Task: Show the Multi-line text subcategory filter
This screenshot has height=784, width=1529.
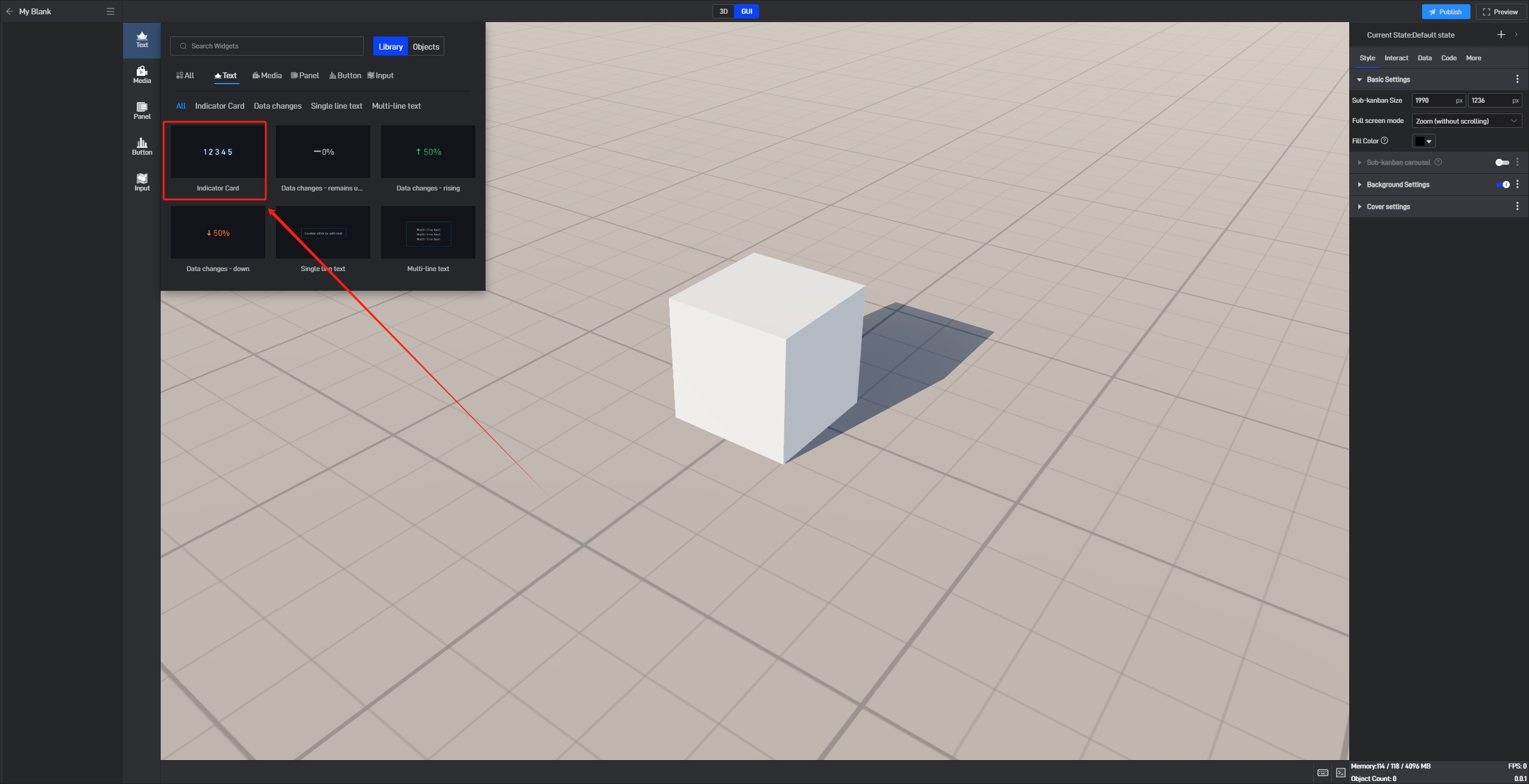Action: point(397,106)
